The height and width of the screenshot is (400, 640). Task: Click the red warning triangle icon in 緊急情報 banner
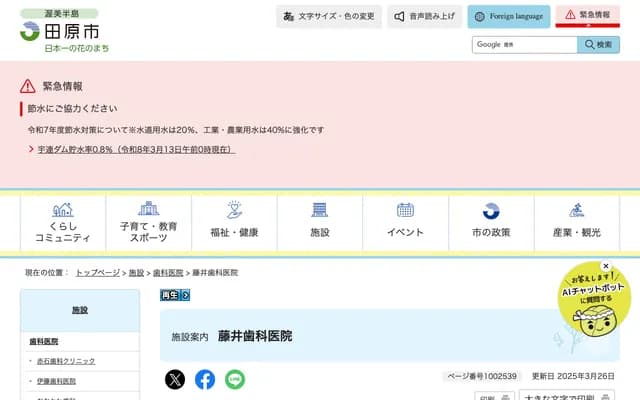tap(28, 86)
